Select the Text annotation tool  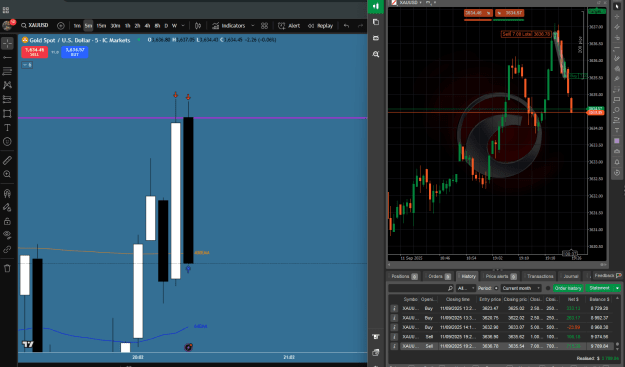click(x=7, y=128)
